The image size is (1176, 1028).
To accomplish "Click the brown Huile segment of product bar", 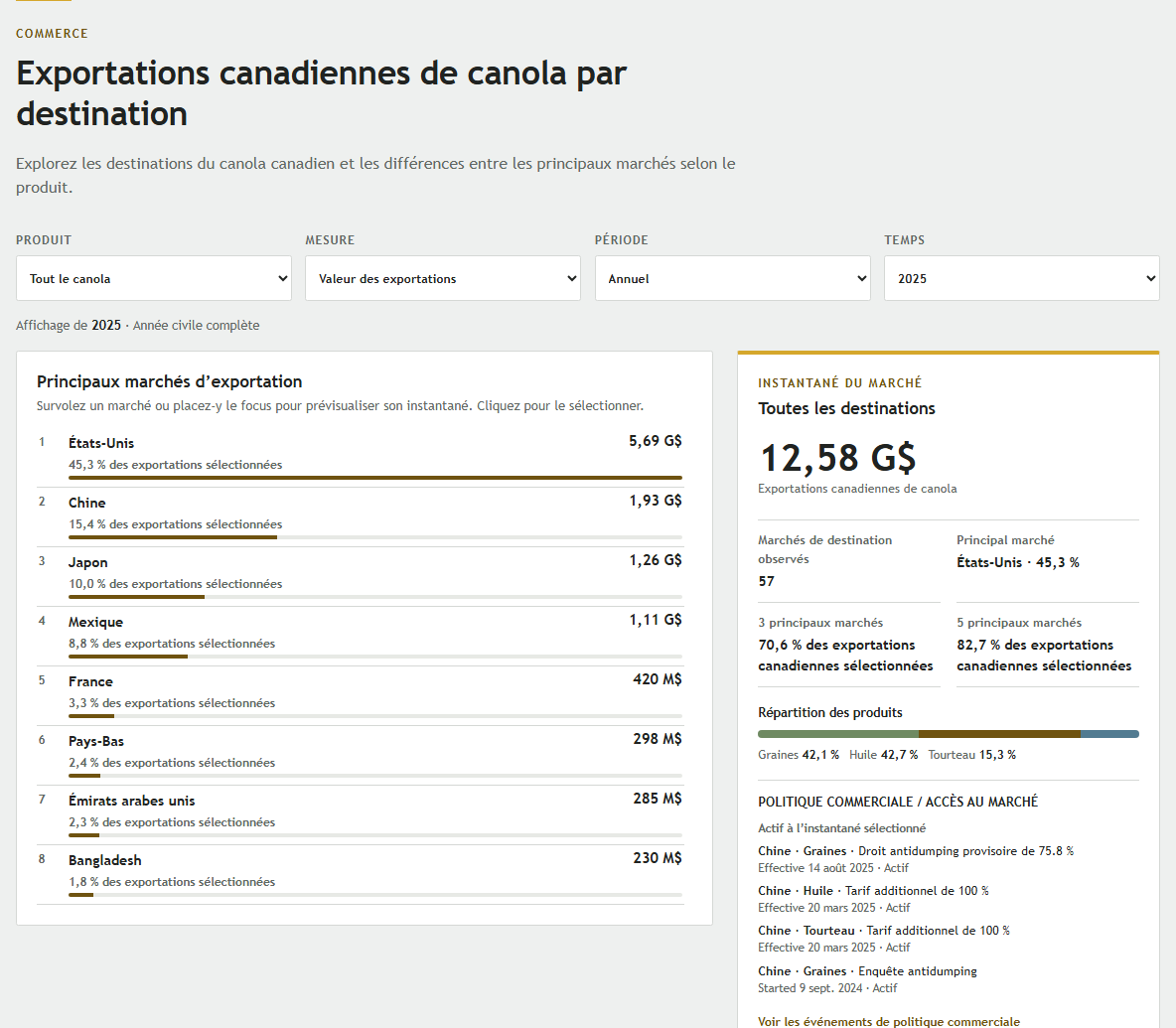I will tap(1000, 734).
